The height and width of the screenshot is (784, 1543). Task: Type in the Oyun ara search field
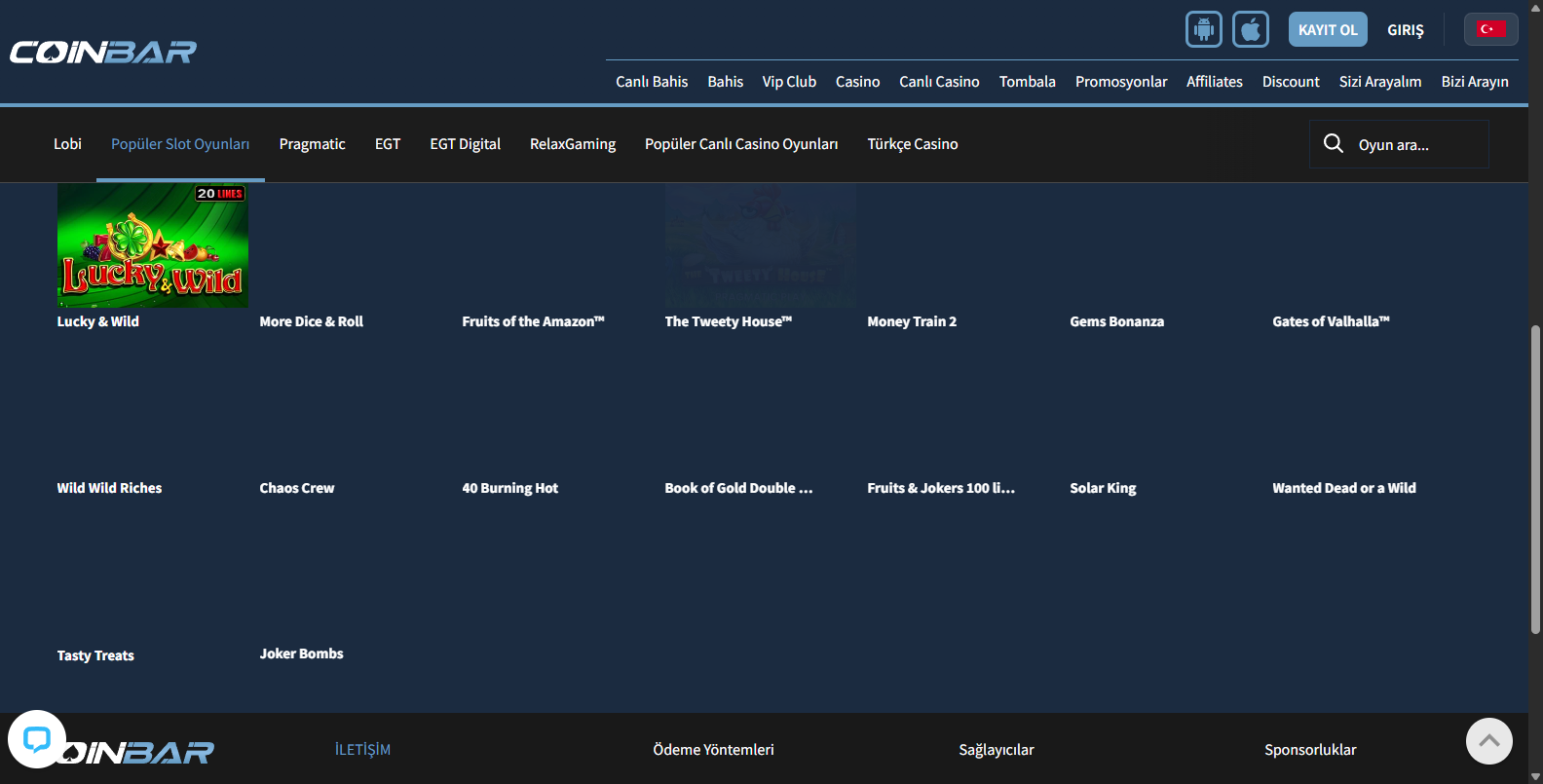tap(1417, 145)
